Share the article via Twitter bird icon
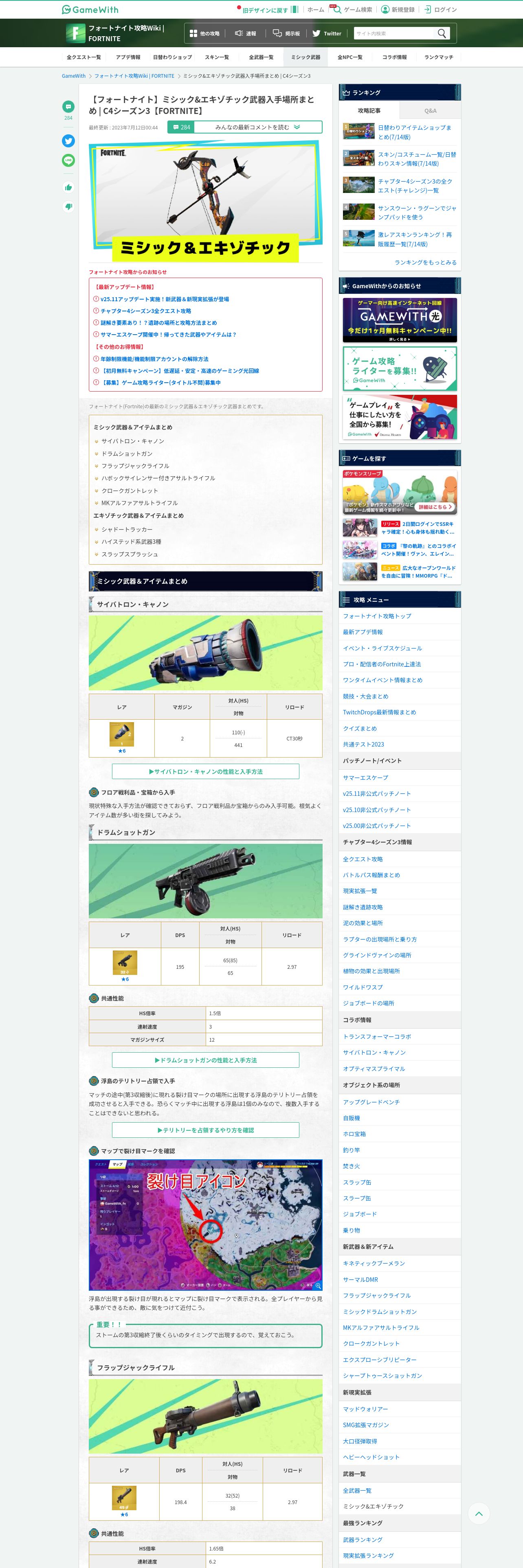 68,140
